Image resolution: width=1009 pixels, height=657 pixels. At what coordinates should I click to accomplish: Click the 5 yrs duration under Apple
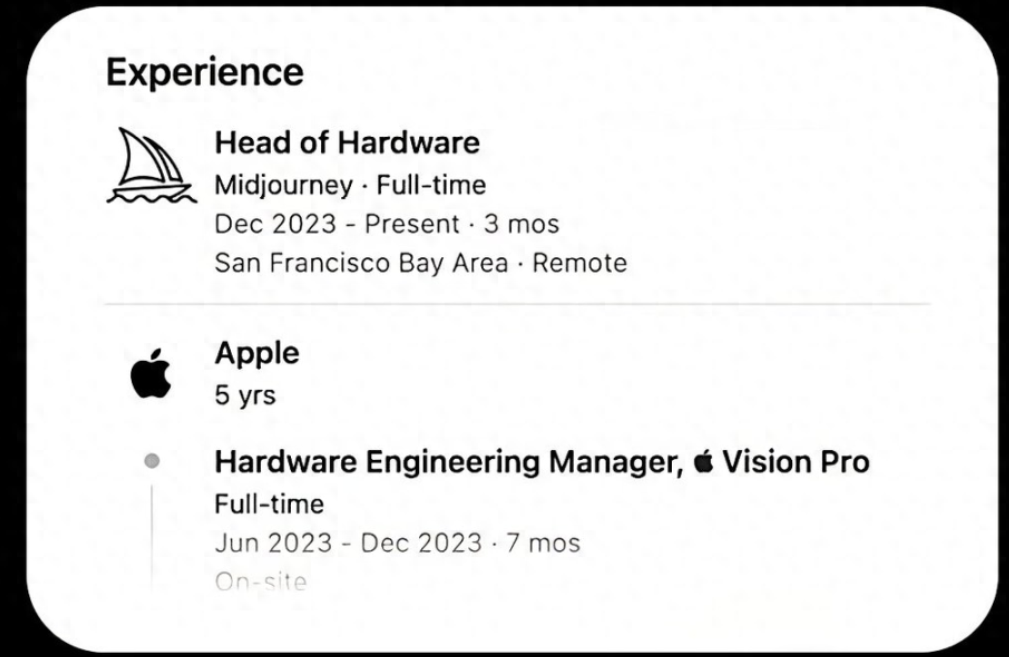click(245, 395)
